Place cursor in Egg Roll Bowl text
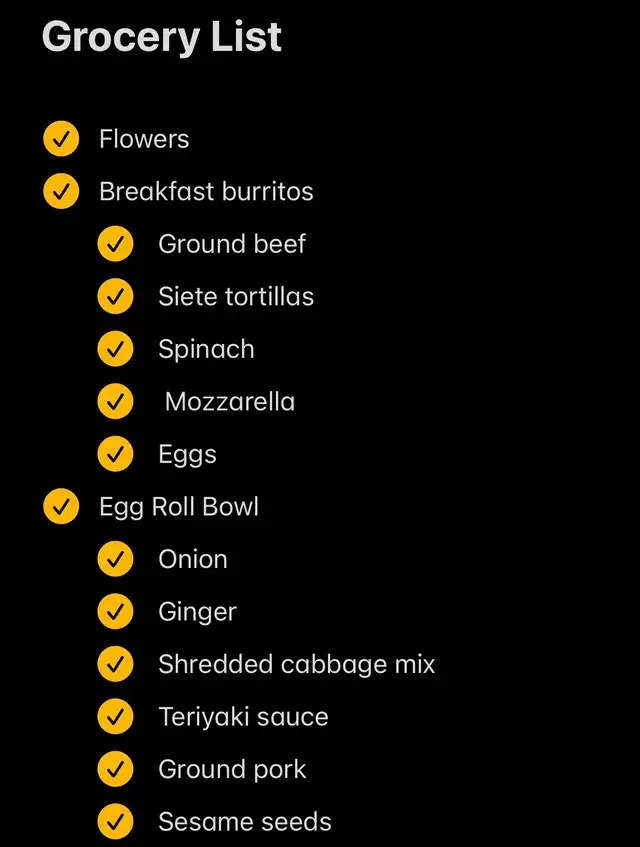The width and height of the screenshot is (640, 847). [x=179, y=508]
